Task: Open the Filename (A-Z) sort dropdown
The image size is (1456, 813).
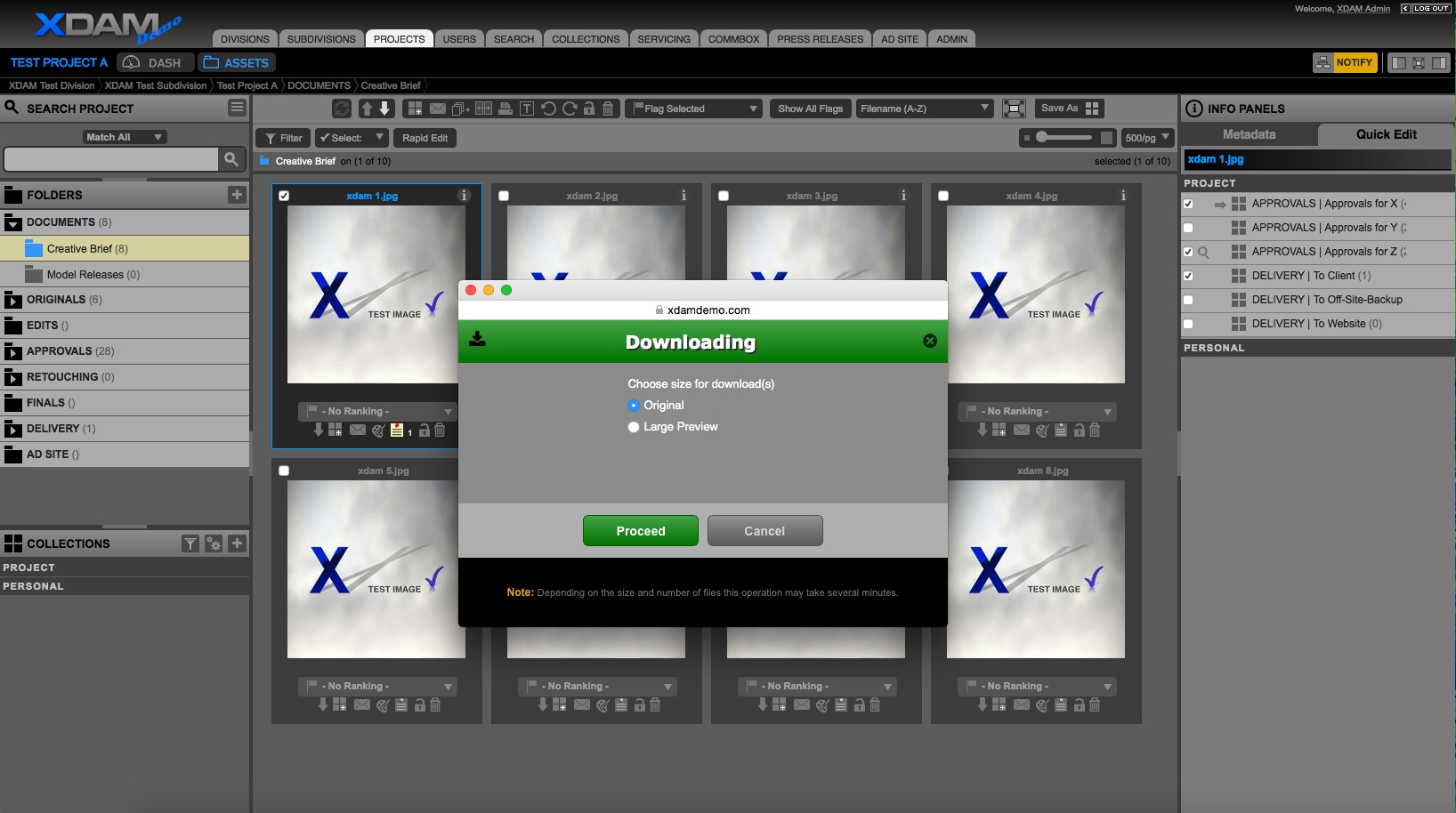Action: click(924, 109)
